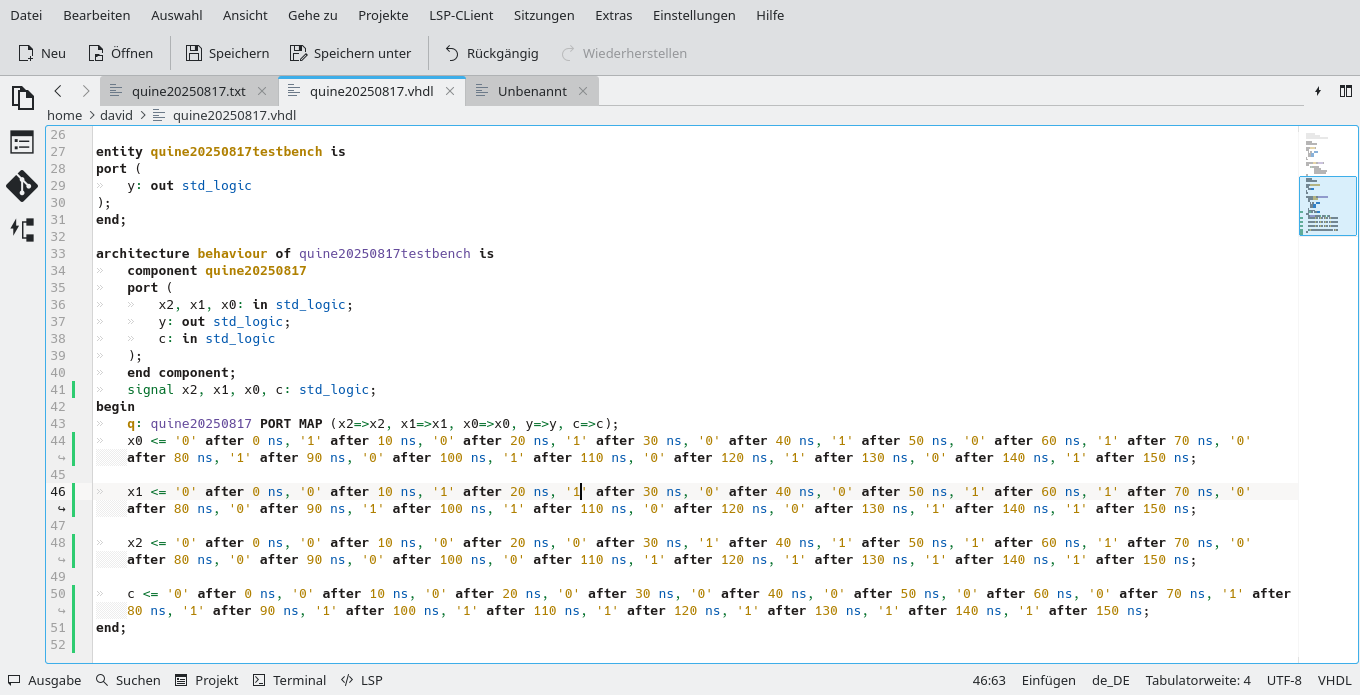
Task: Open the Tabulatorweite: 4 tab-width menu
Action: tap(1200, 680)
